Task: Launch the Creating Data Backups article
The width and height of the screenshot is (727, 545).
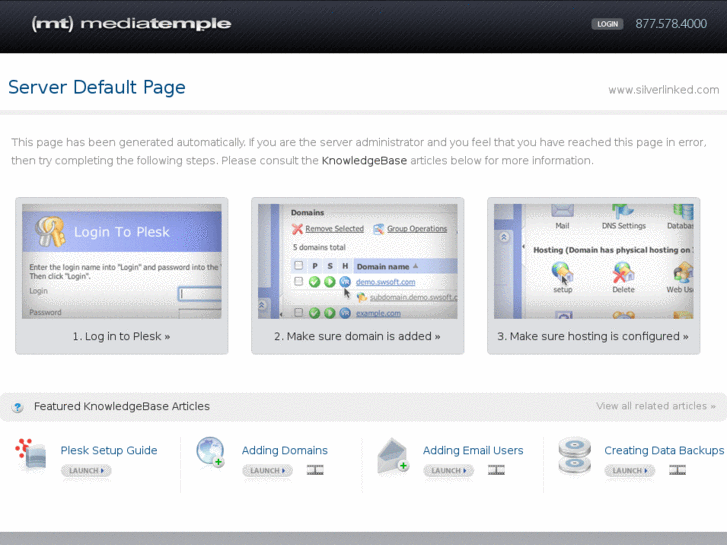Action: pyautogui.click(x=630, y=470)
